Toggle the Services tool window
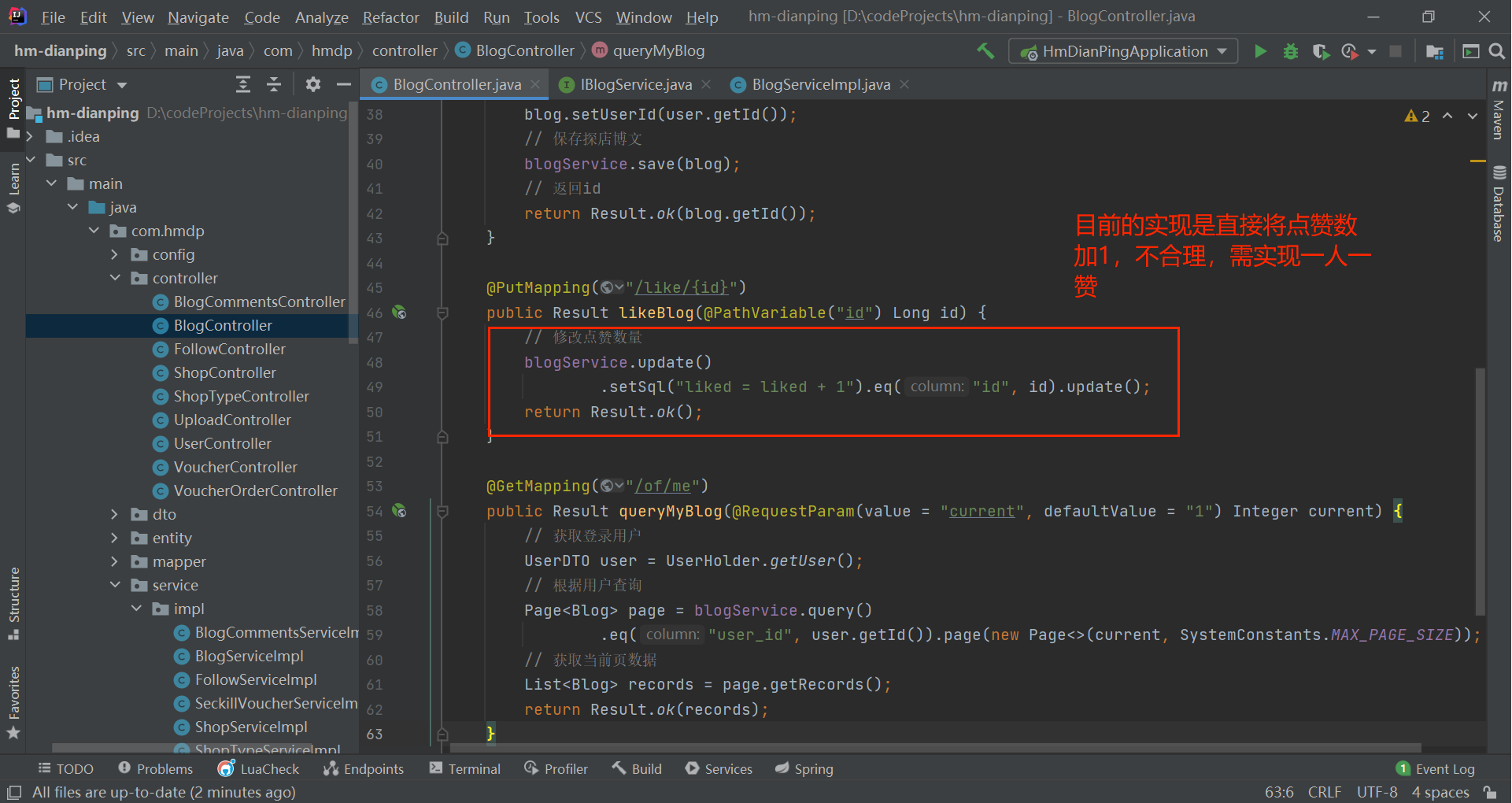The width and height of the screenshot is (1512, 803). click(x=719, y=769)
